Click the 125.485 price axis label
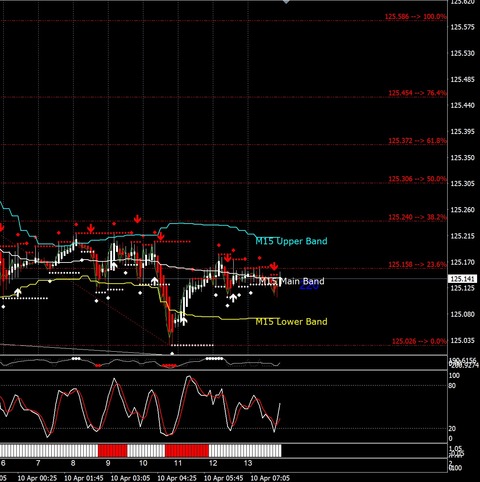 point(462,79)
